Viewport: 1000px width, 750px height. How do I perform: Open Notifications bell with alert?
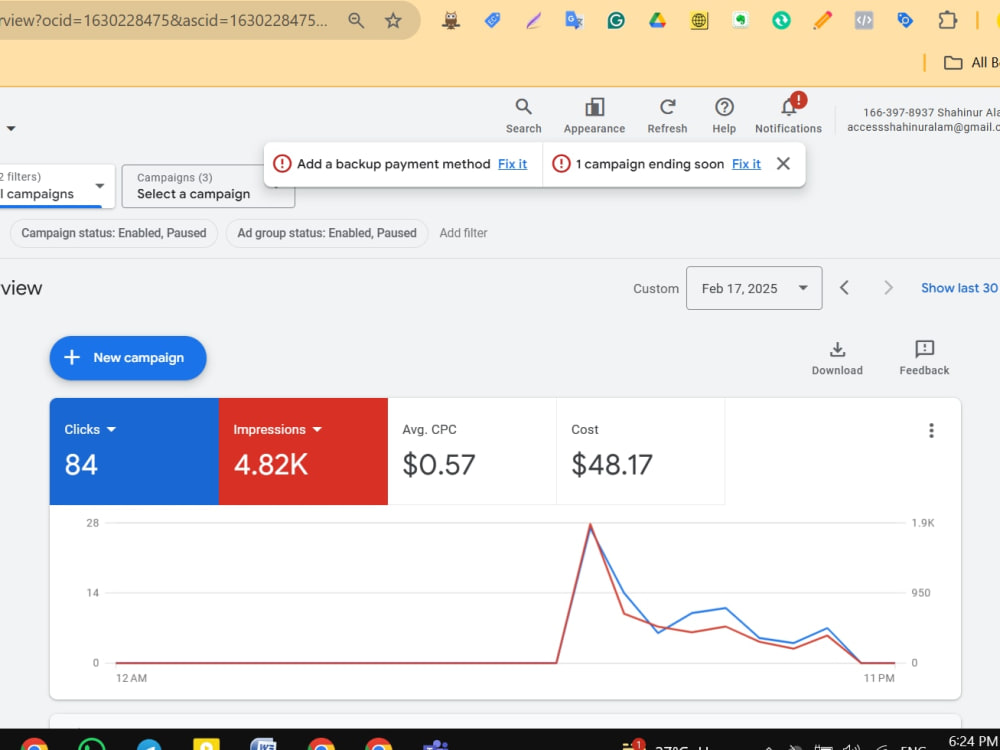[x=788, y=115]
